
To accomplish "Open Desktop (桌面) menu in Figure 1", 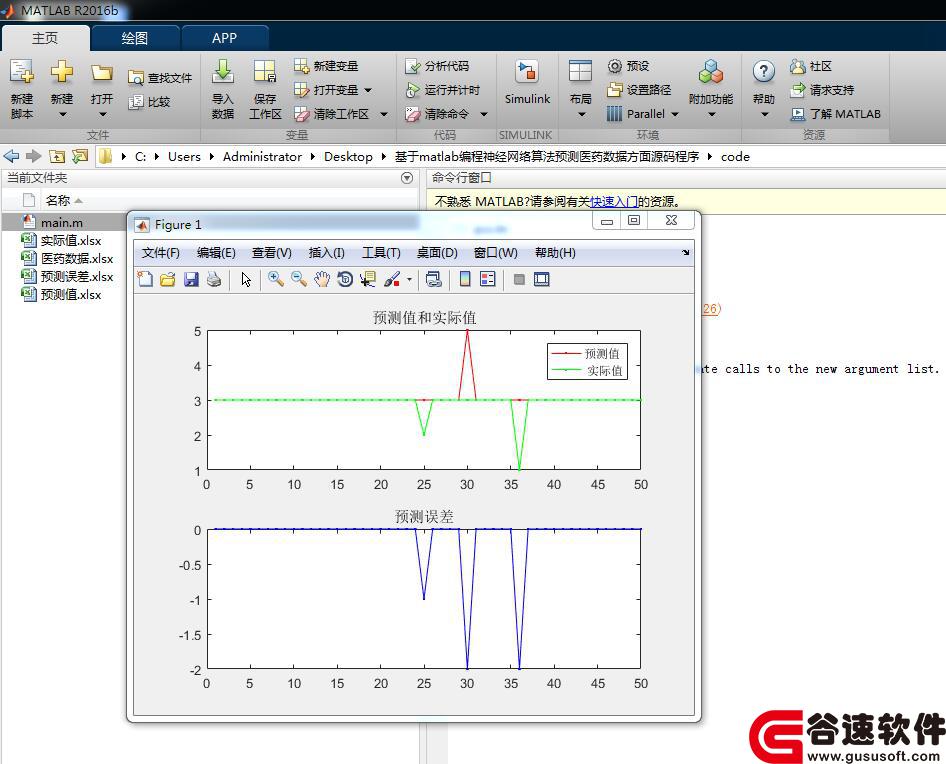I will coord(437,253).
